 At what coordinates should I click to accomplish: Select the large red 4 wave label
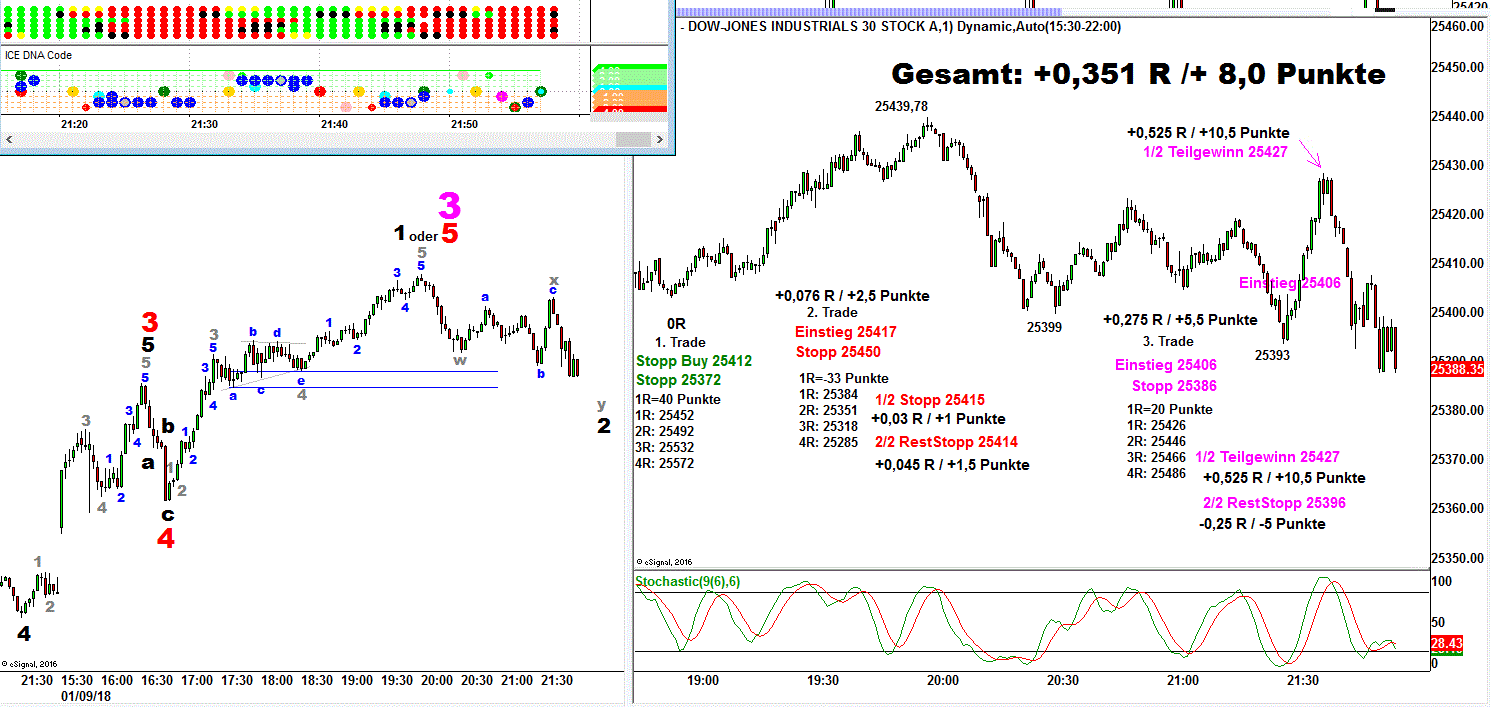coord(166,539)
